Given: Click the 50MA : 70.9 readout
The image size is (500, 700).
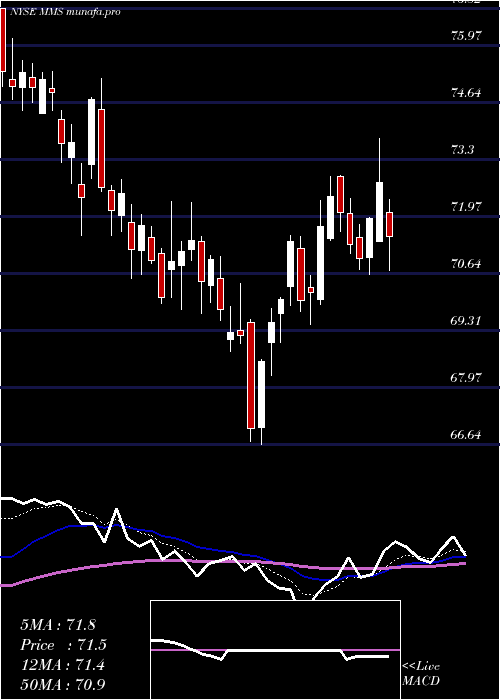Looking at the screenshot, I should tap(63, 684).
